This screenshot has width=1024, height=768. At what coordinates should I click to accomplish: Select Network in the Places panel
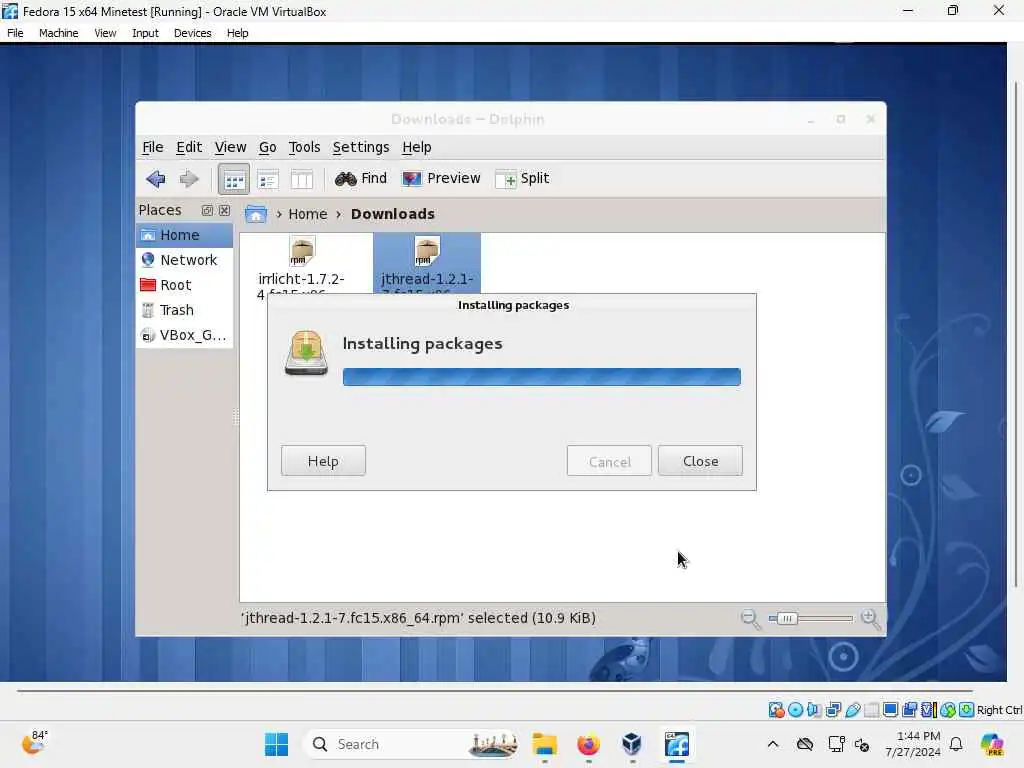184,260
